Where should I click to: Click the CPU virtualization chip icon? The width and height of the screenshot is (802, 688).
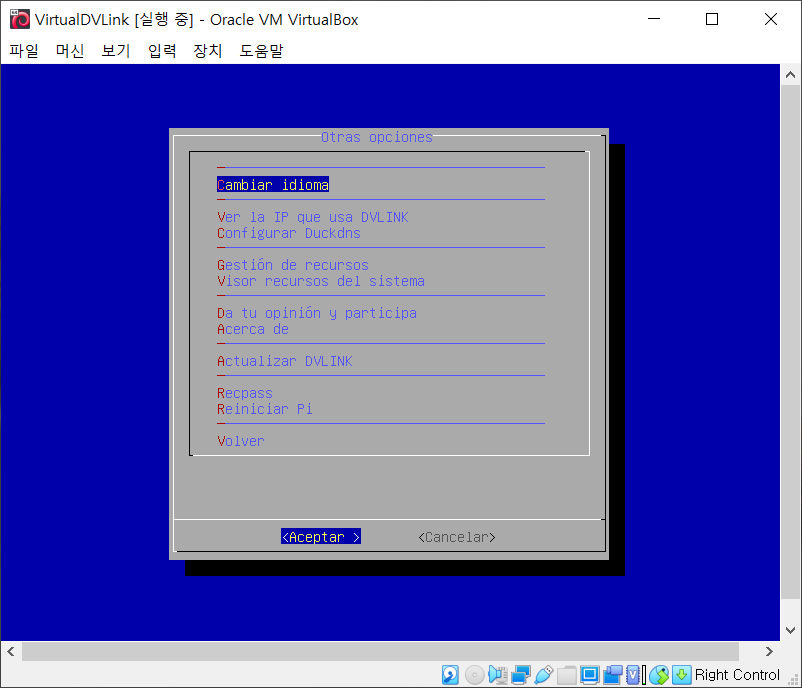[634, 675]
